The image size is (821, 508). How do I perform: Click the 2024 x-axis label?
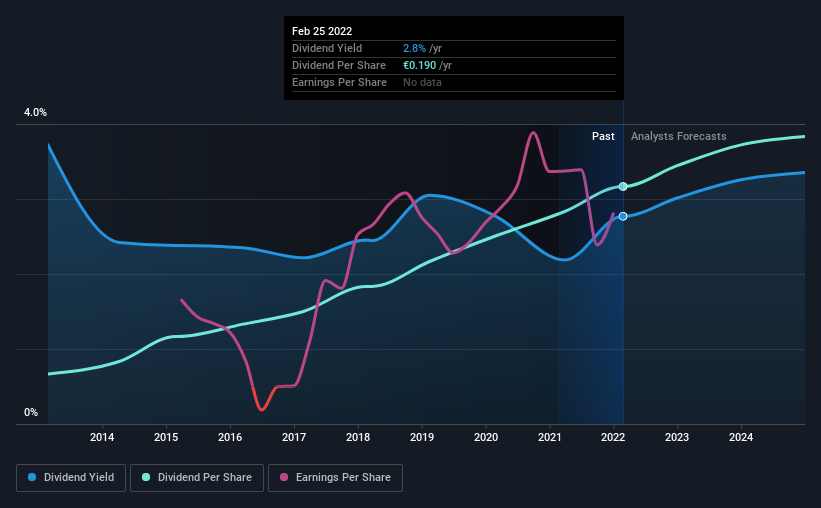741,437
